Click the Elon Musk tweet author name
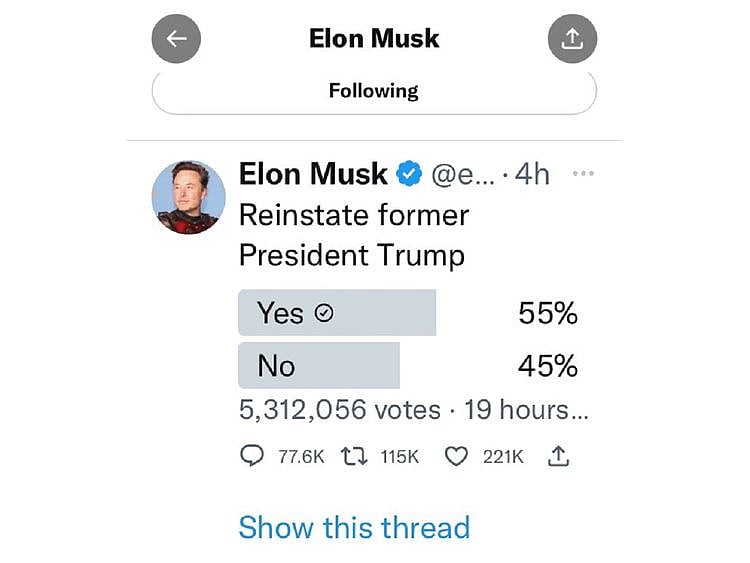Viewport: 750px width, 563px height. (x=313, y=174)
